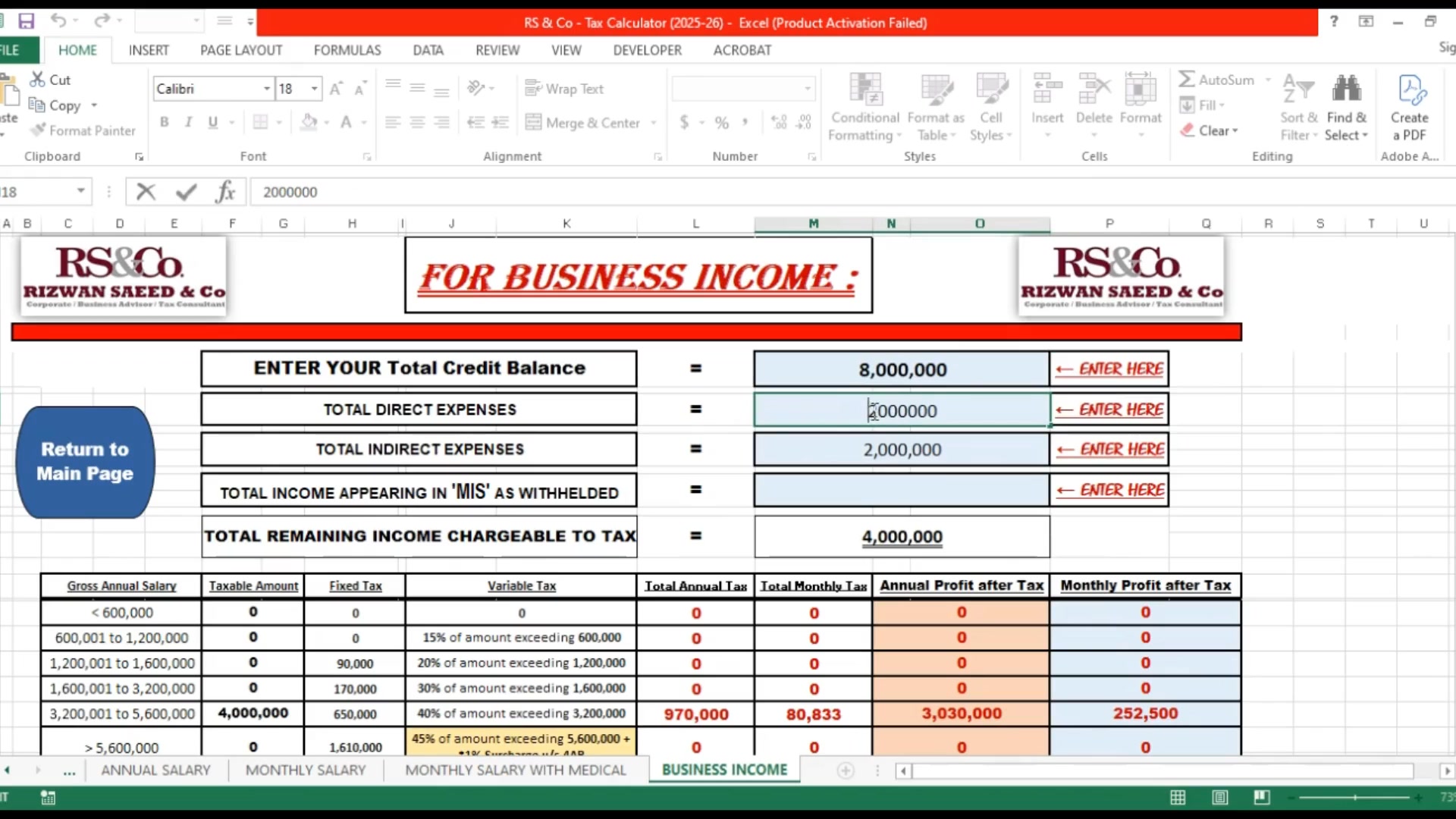The image size is (1456, 819).
Task: Toggle Italic formatting
Action: (188, 122)
